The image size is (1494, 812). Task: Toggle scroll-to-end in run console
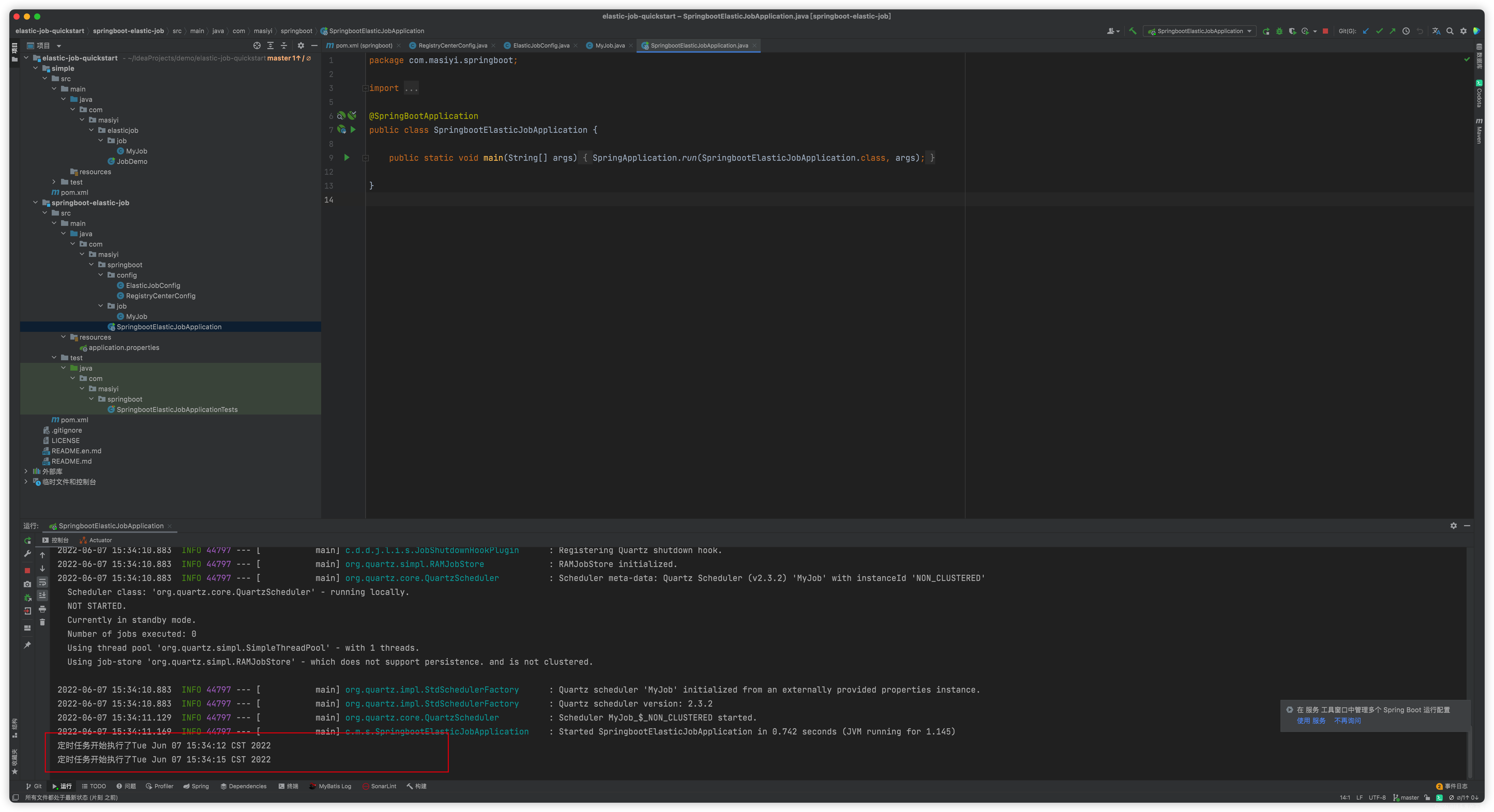42,595
